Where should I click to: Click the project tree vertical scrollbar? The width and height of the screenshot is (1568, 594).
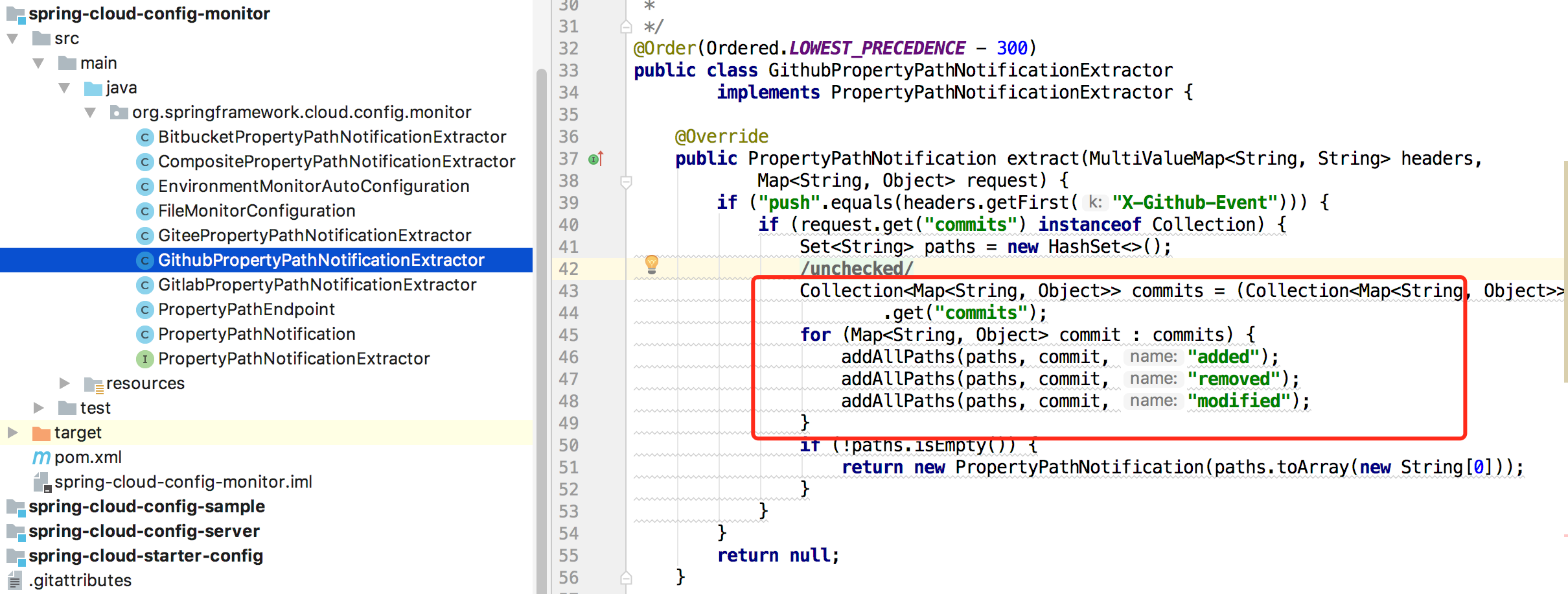(x=542, y=330)
